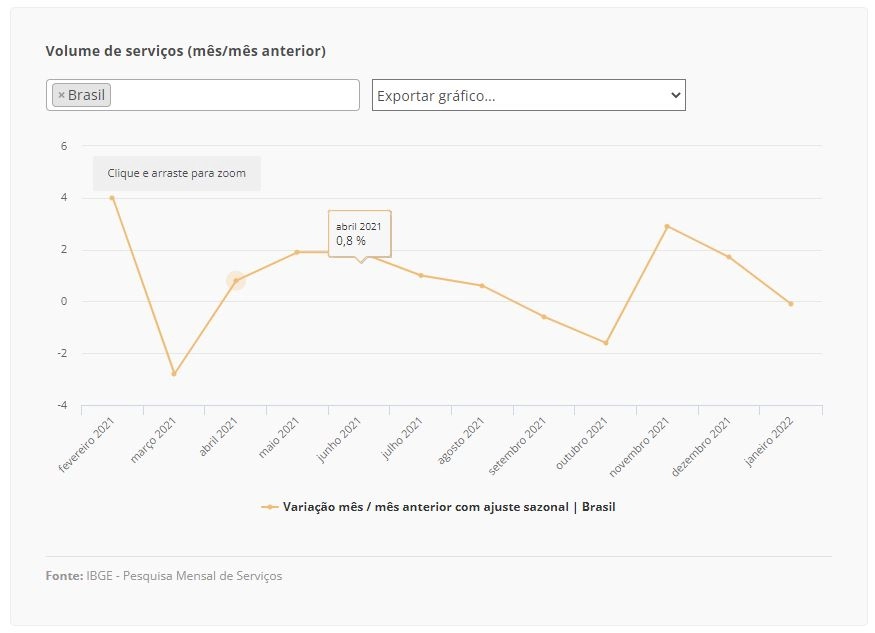
Task: Select the setembro 2021 data point
Action: coord(544,317)
